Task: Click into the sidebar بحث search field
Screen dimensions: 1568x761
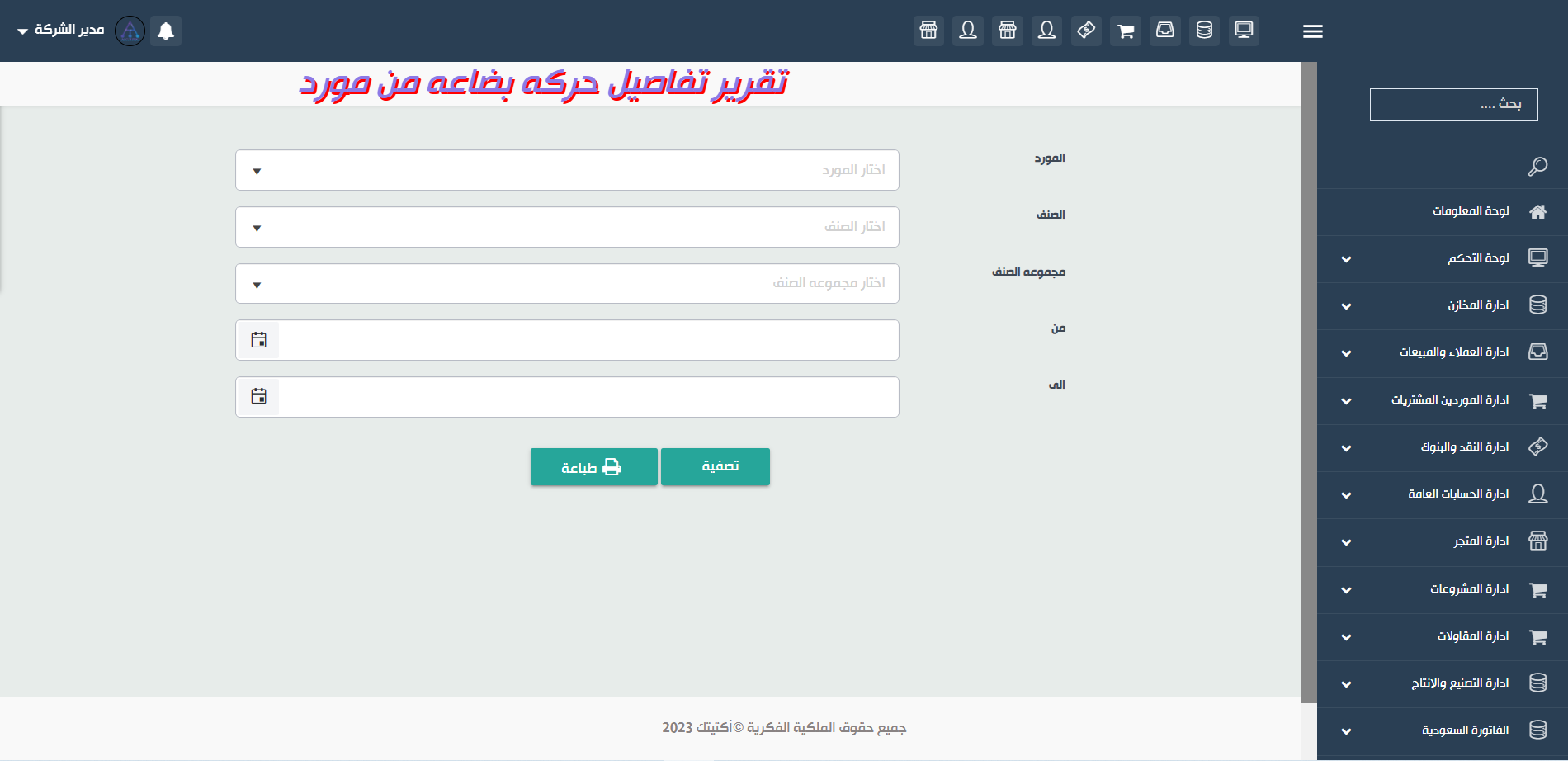Action: click(x=1453, y=104)
